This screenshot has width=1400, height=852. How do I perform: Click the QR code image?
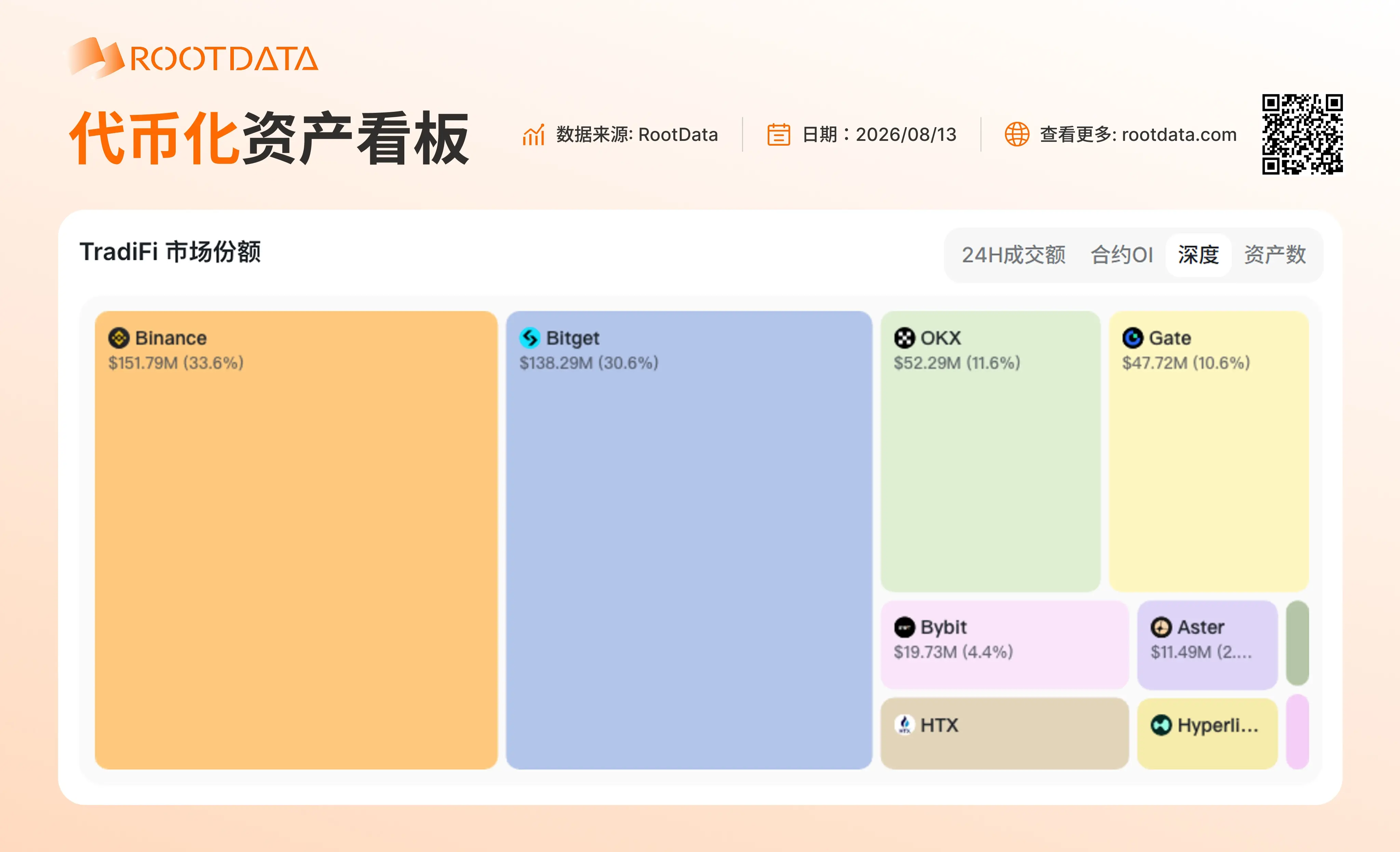(x=1302, y=134)
